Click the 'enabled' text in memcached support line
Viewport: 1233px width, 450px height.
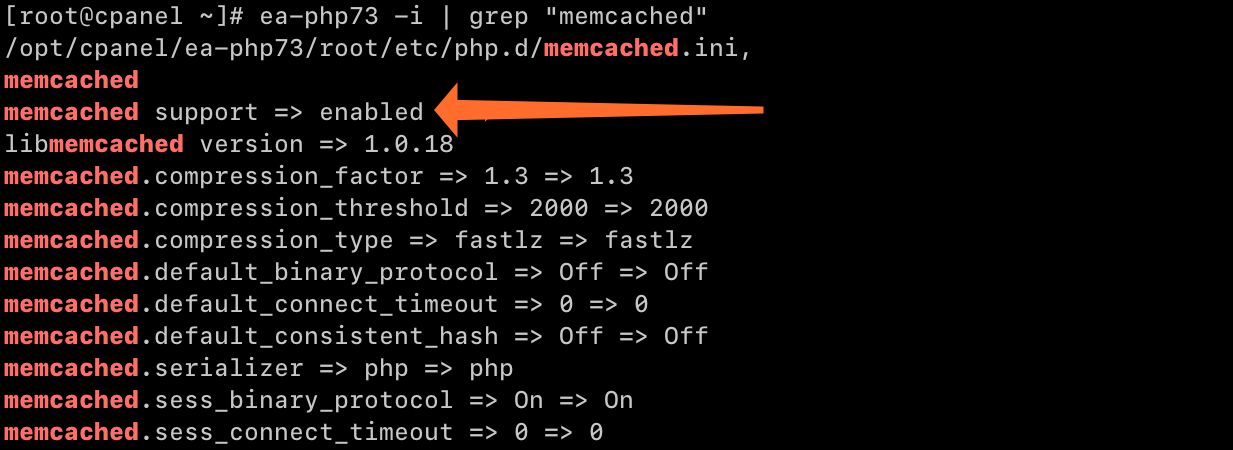point(371,112)
